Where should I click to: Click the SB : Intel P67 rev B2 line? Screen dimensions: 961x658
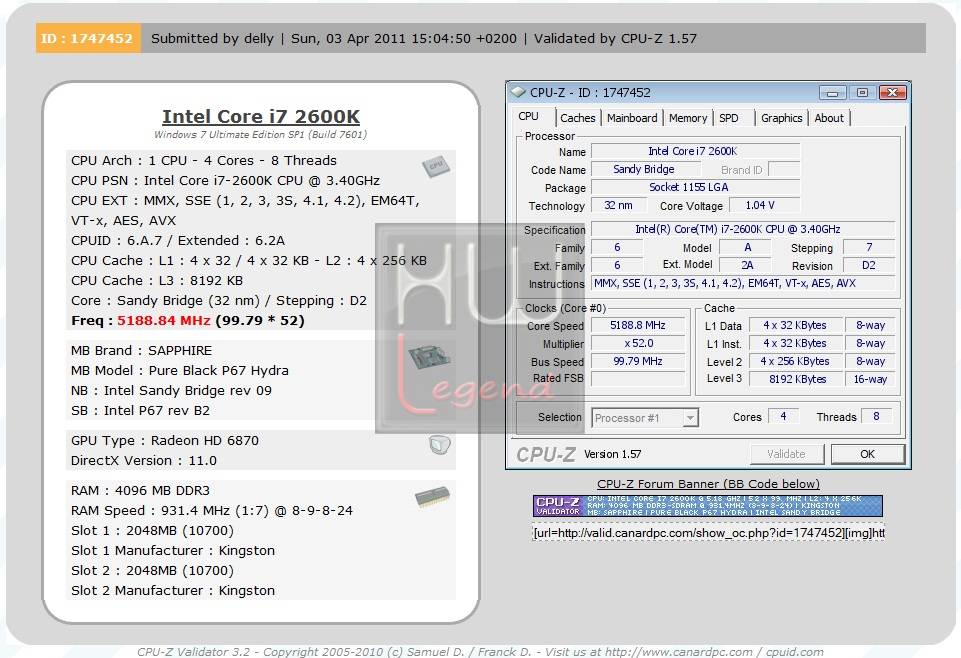(x=140, y=410)
